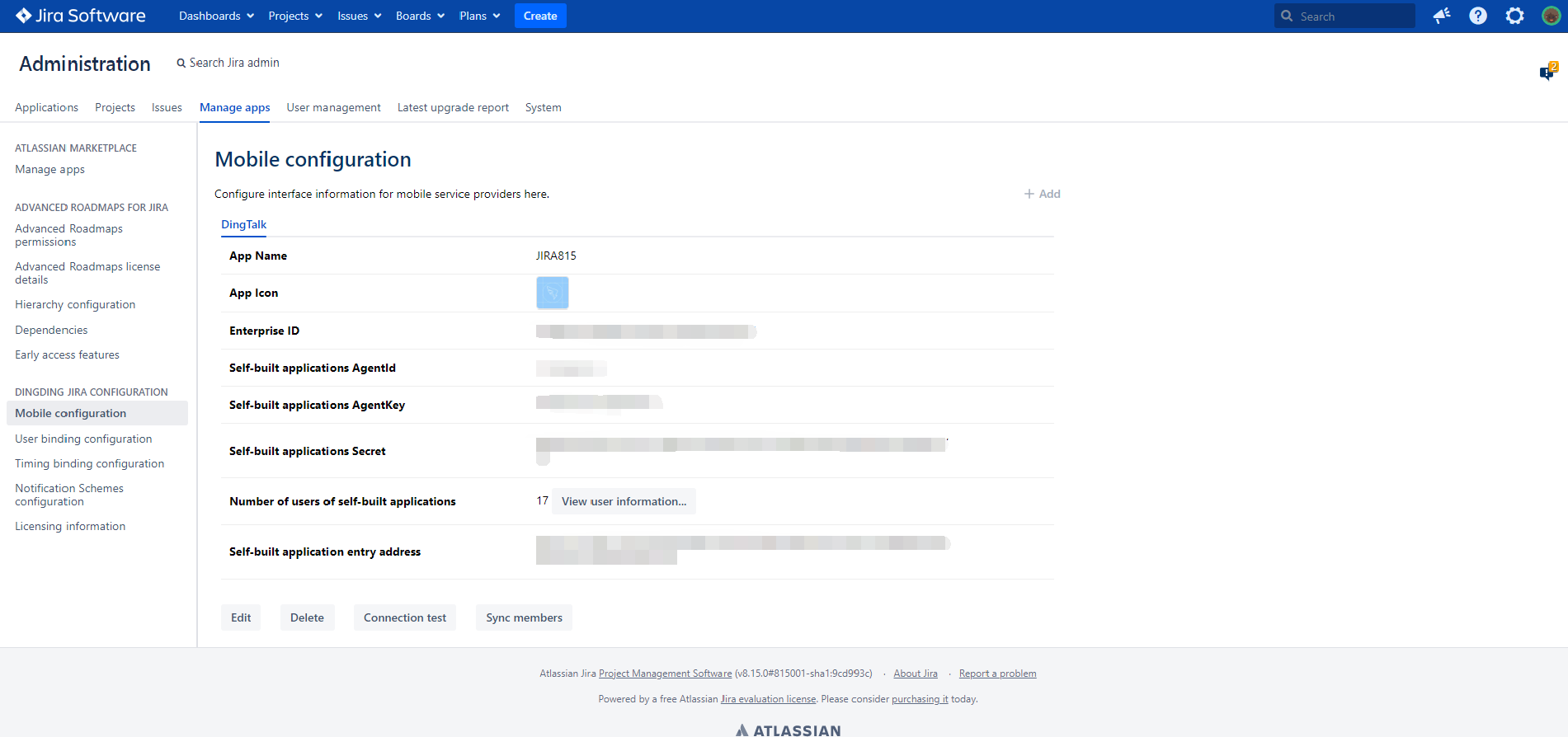The image size is (1568, 737).
Task: Open Notification Schemes configuration
Action: 69,495
